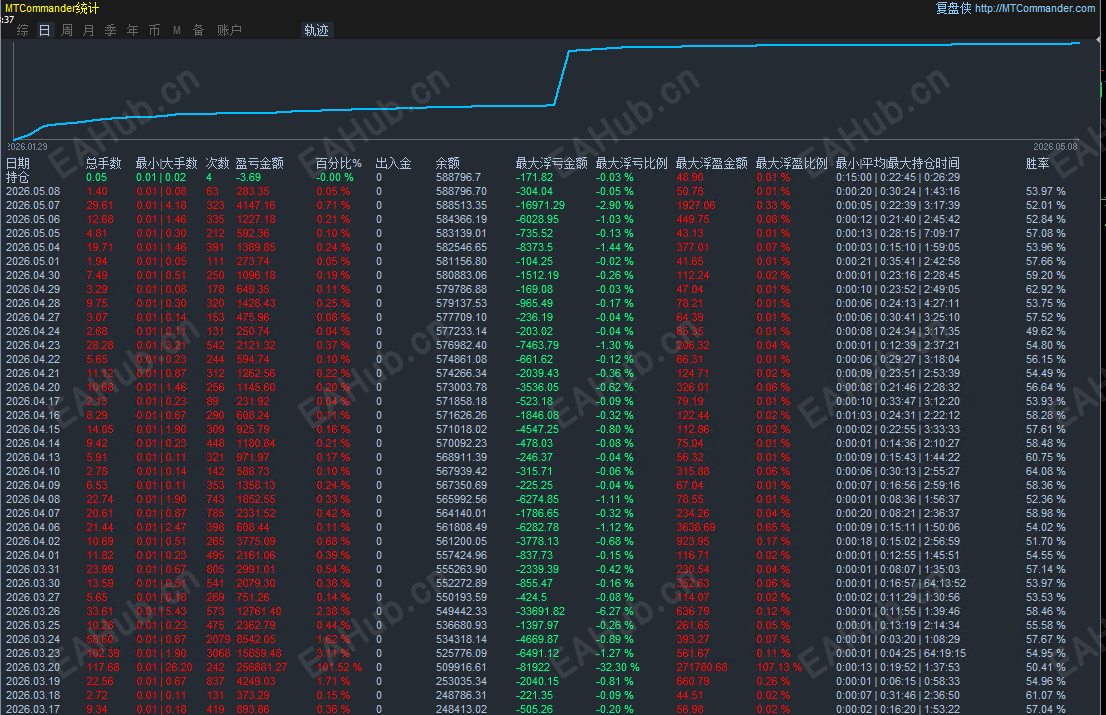Select the 2026.04.23 date row
Image resolution: width=1106 pixels, height=715 pixels.
point(33,346)
